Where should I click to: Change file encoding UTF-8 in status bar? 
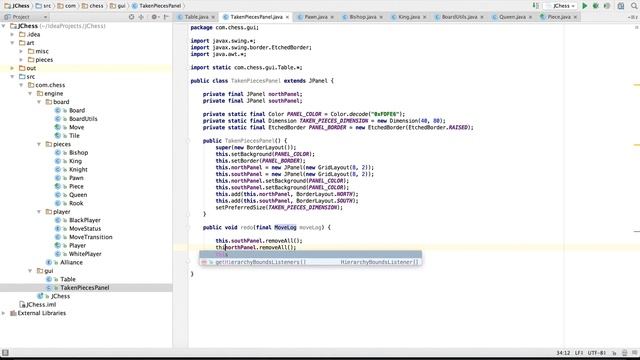click(x=596, y=353)
